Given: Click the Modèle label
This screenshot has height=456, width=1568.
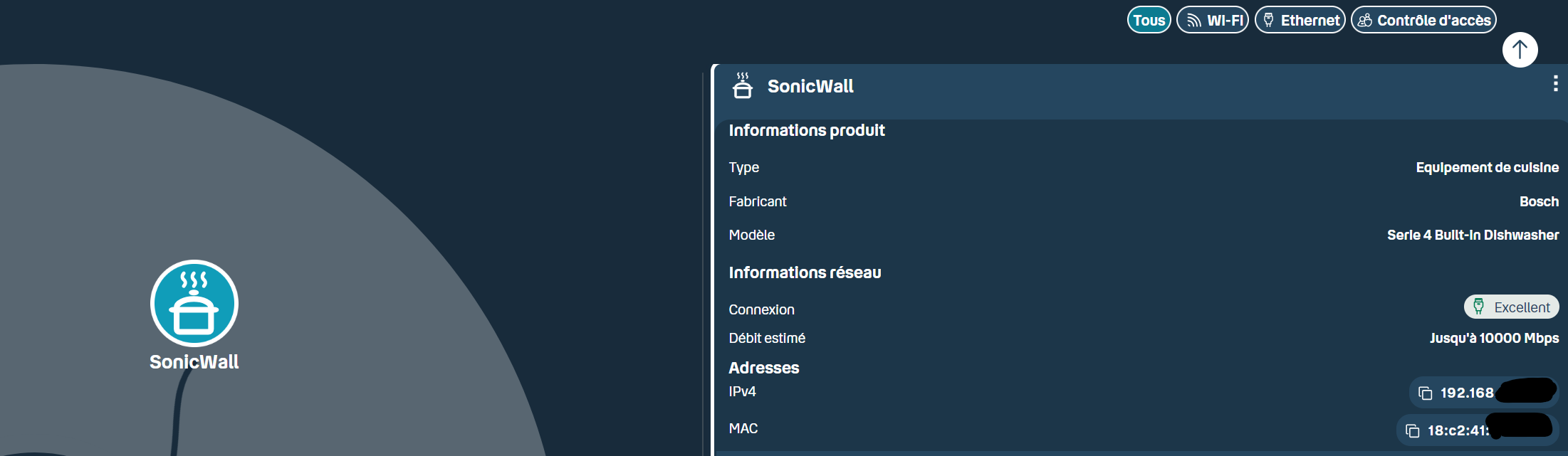Looking at the screenshot, I should (x=751, y=235).
